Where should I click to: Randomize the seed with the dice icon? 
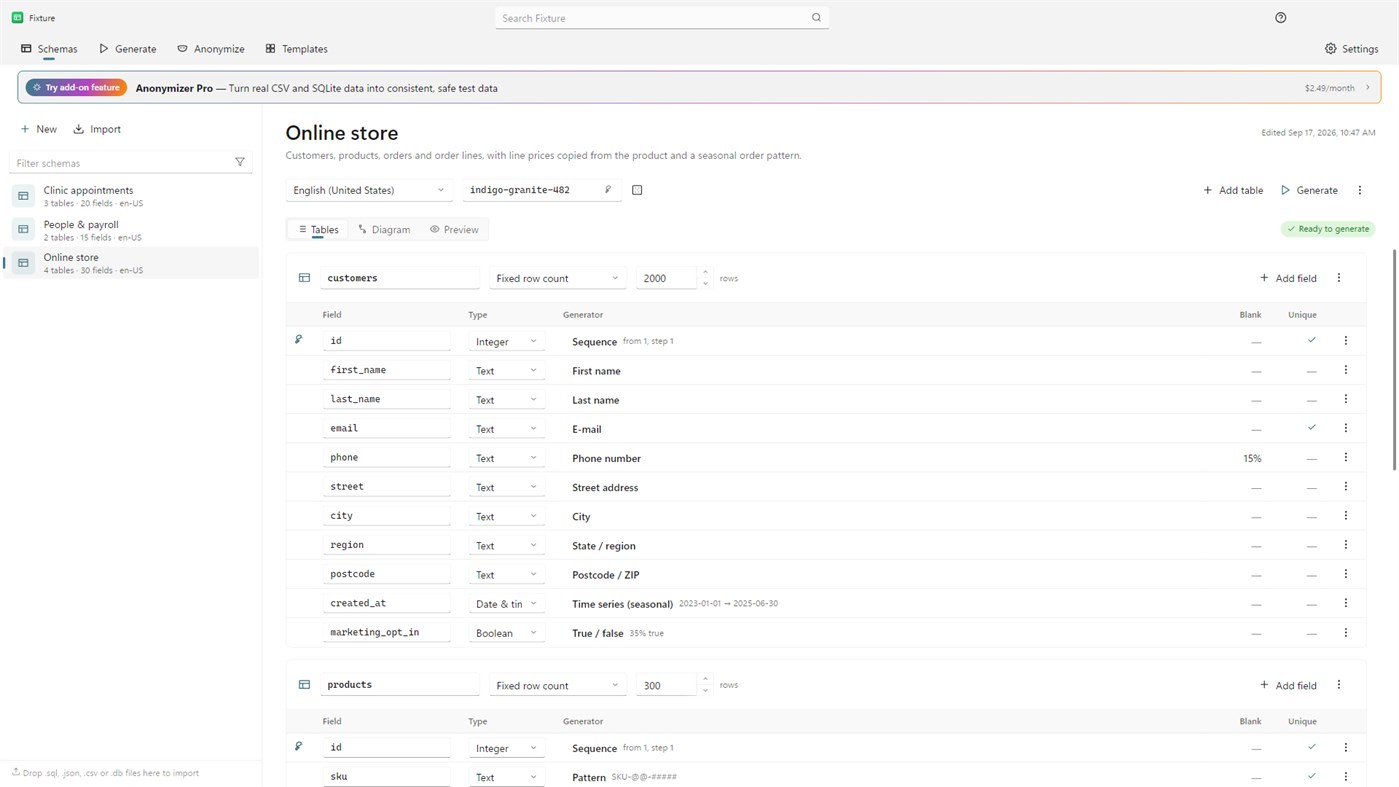637,190
